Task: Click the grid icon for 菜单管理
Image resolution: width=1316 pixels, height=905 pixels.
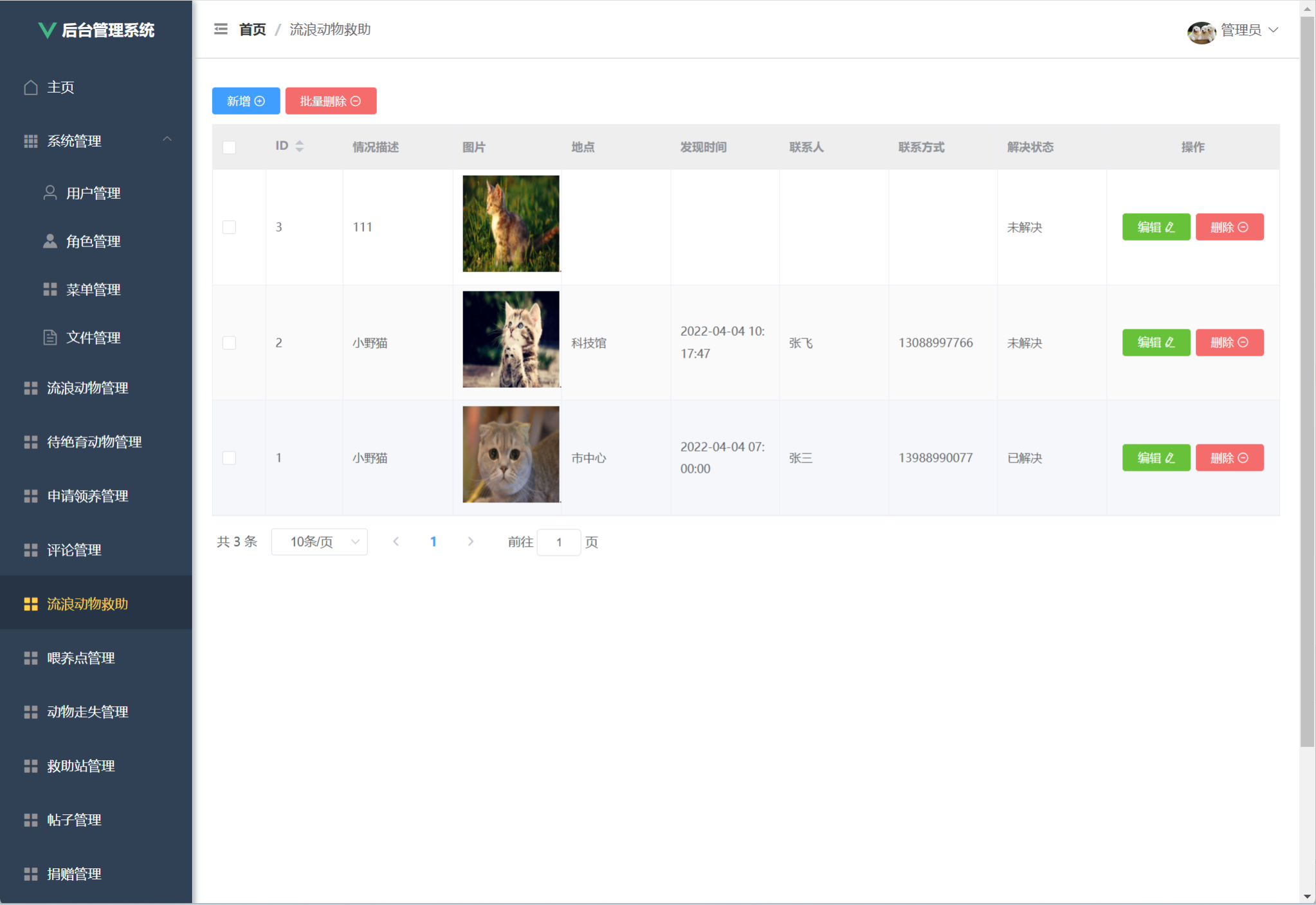Action: (x=50, y=289)
